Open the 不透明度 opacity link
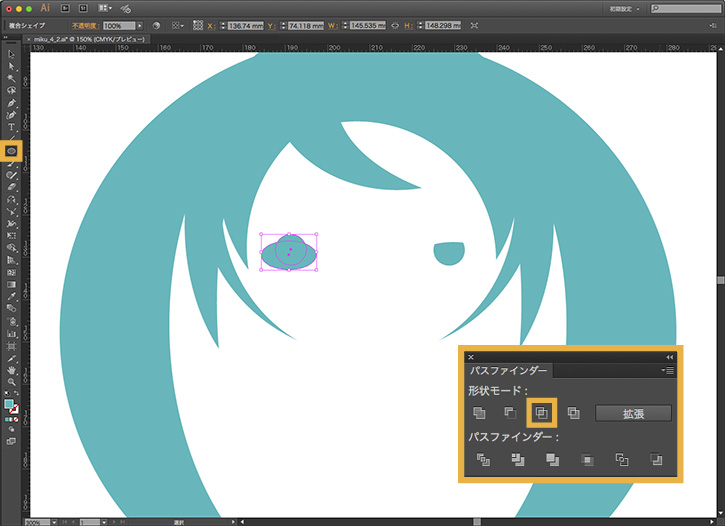Image resolution: width=725 pixels, height=526 pixels. (x=86, y=26)
